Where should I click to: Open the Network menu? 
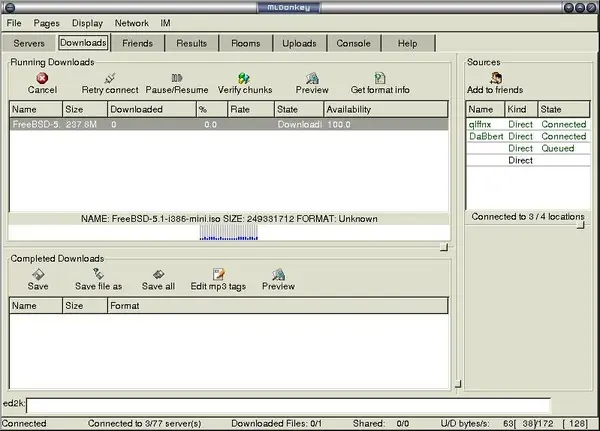131,22
